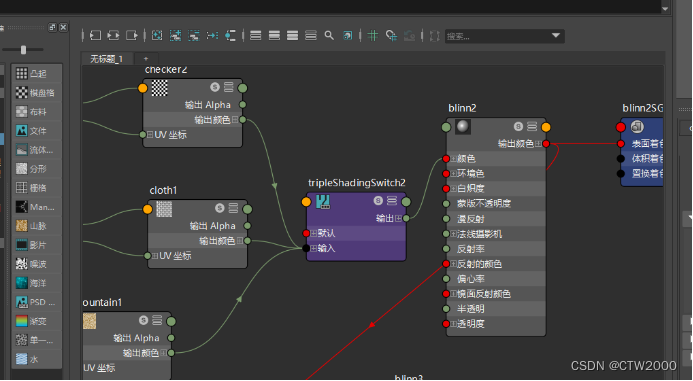
Task: Expand 白炽度 attribute on blinn2
Action: click(x=453, y=189)
